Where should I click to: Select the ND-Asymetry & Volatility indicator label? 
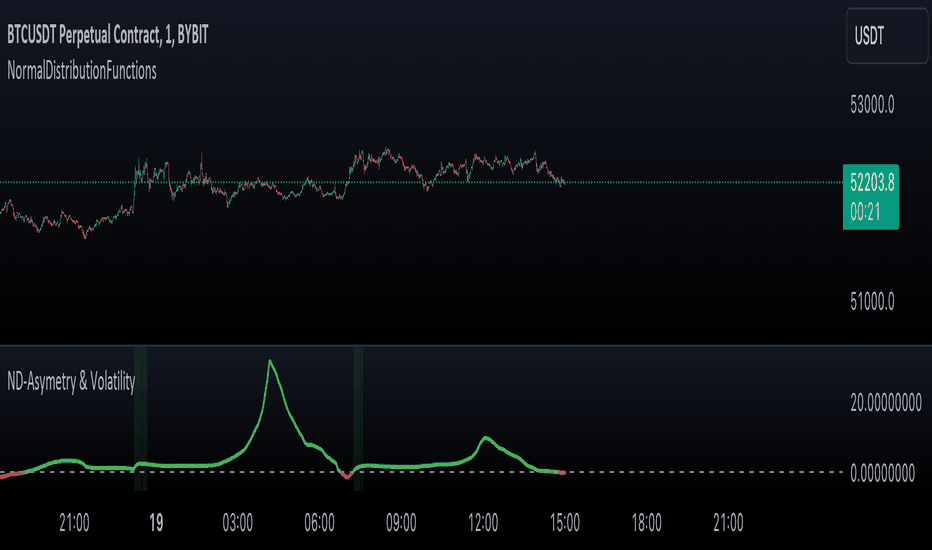pos(71,381)
